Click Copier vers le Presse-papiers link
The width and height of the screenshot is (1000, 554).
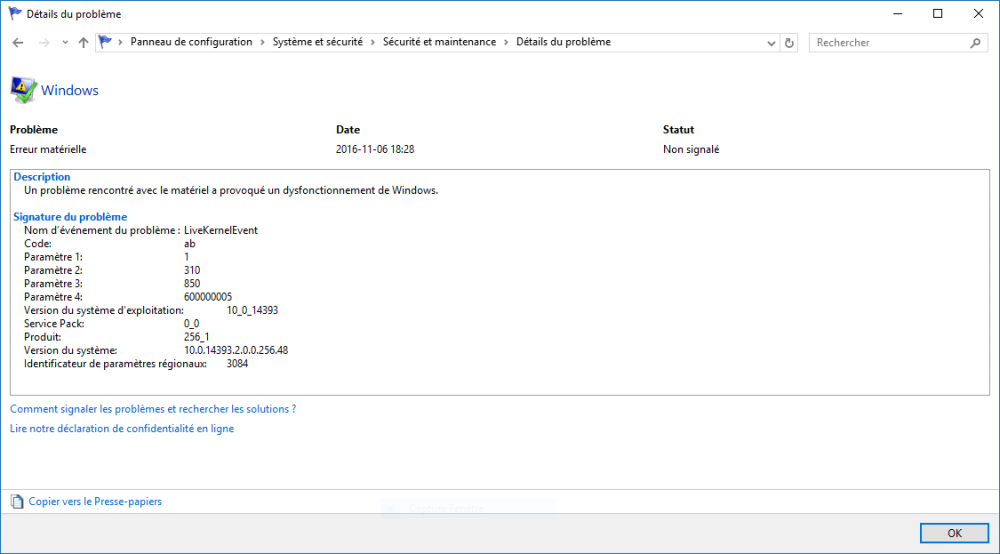(x=95, y=502)
